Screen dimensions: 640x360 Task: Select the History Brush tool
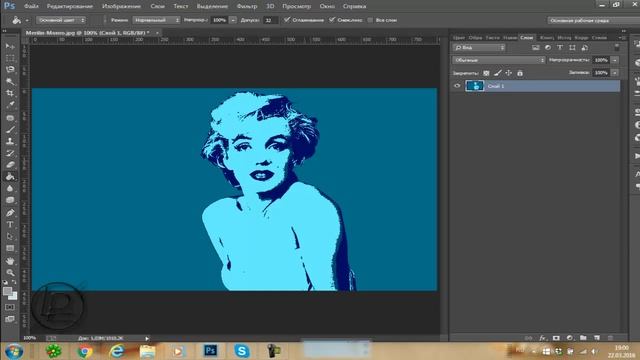pyautogui.click(x=10, y=153)
